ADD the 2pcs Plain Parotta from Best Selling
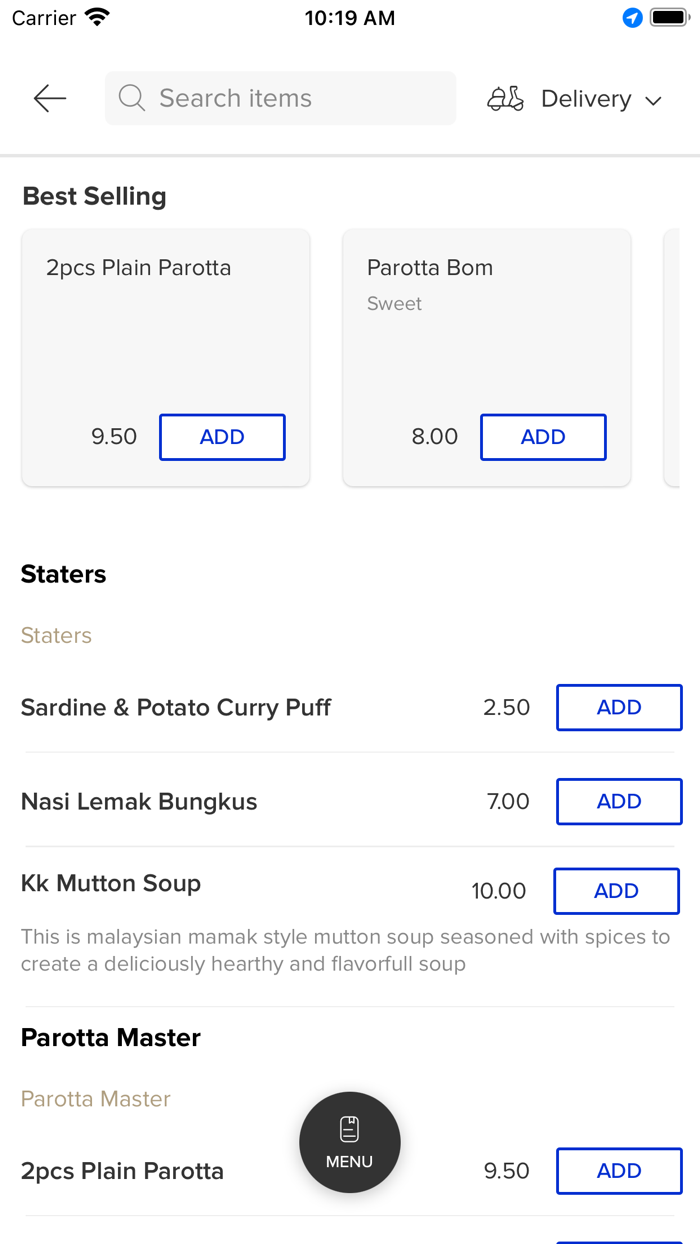 [x=222, y=437]
